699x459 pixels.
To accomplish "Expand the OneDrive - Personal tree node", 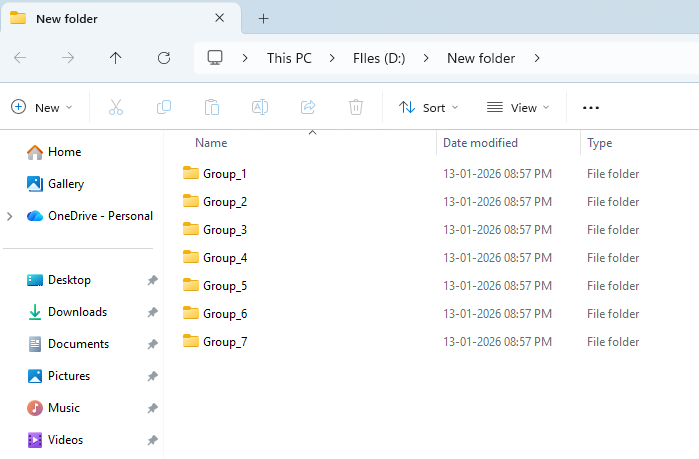I will 10,217.
